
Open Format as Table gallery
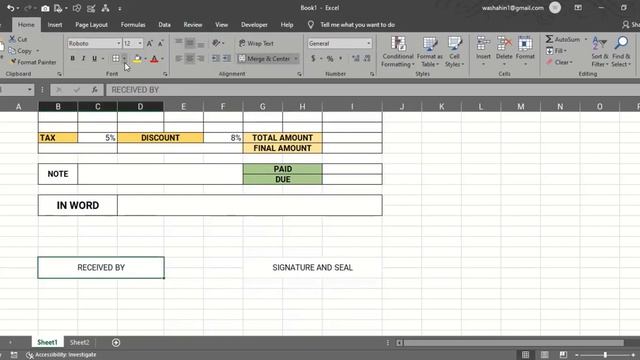429,52
